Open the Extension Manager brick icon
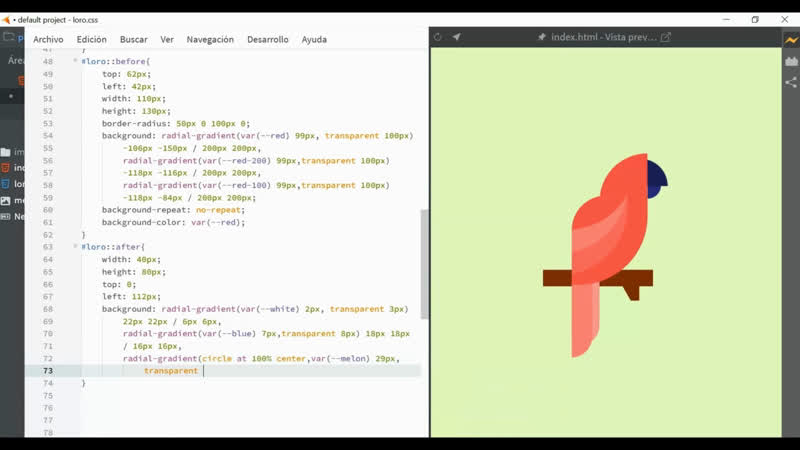 [x=791, y=60]
